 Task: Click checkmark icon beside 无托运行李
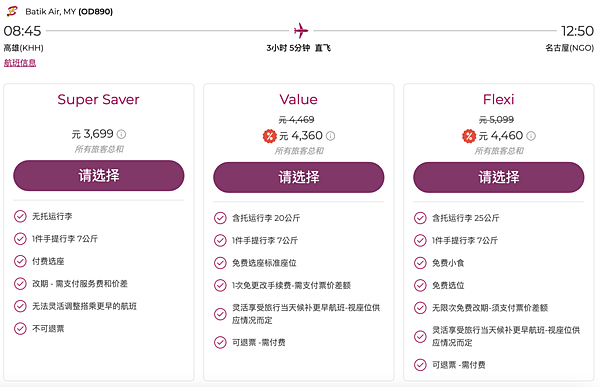click(20, 216)
